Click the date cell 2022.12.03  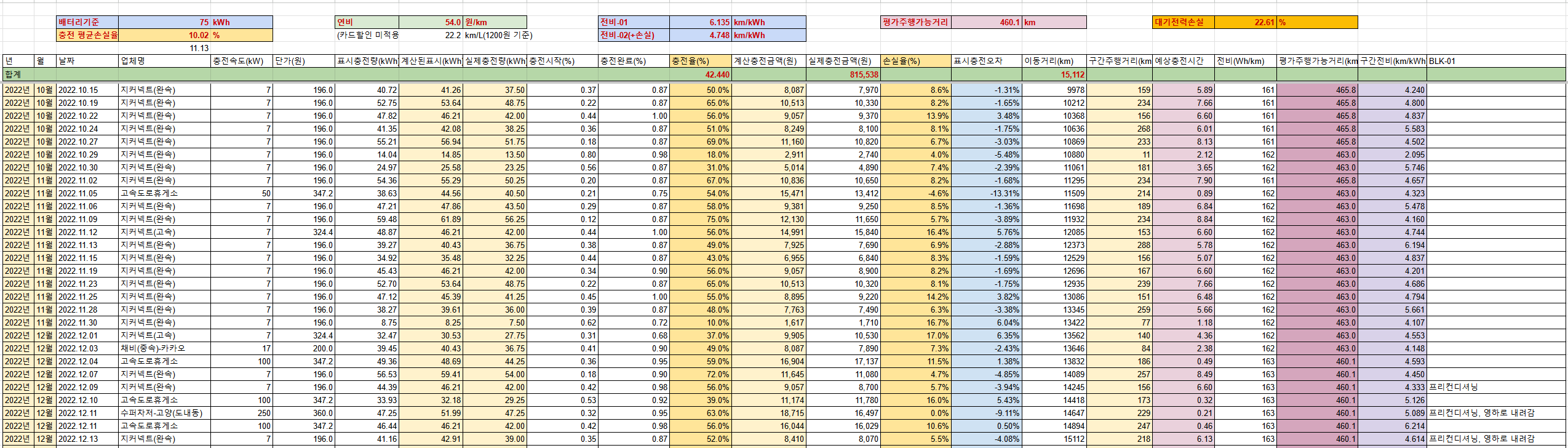tap(87, 348)
